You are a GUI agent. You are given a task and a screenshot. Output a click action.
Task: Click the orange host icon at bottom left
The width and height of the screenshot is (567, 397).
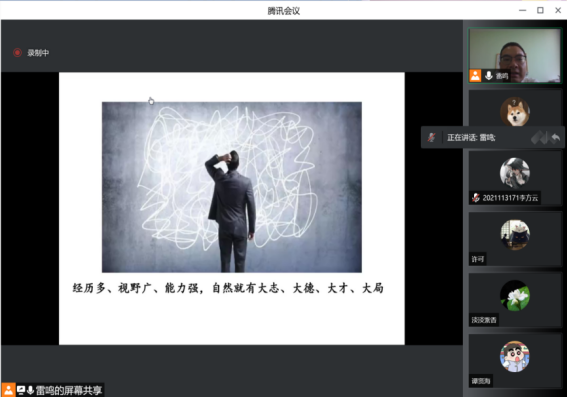click(x=8, y=390)
